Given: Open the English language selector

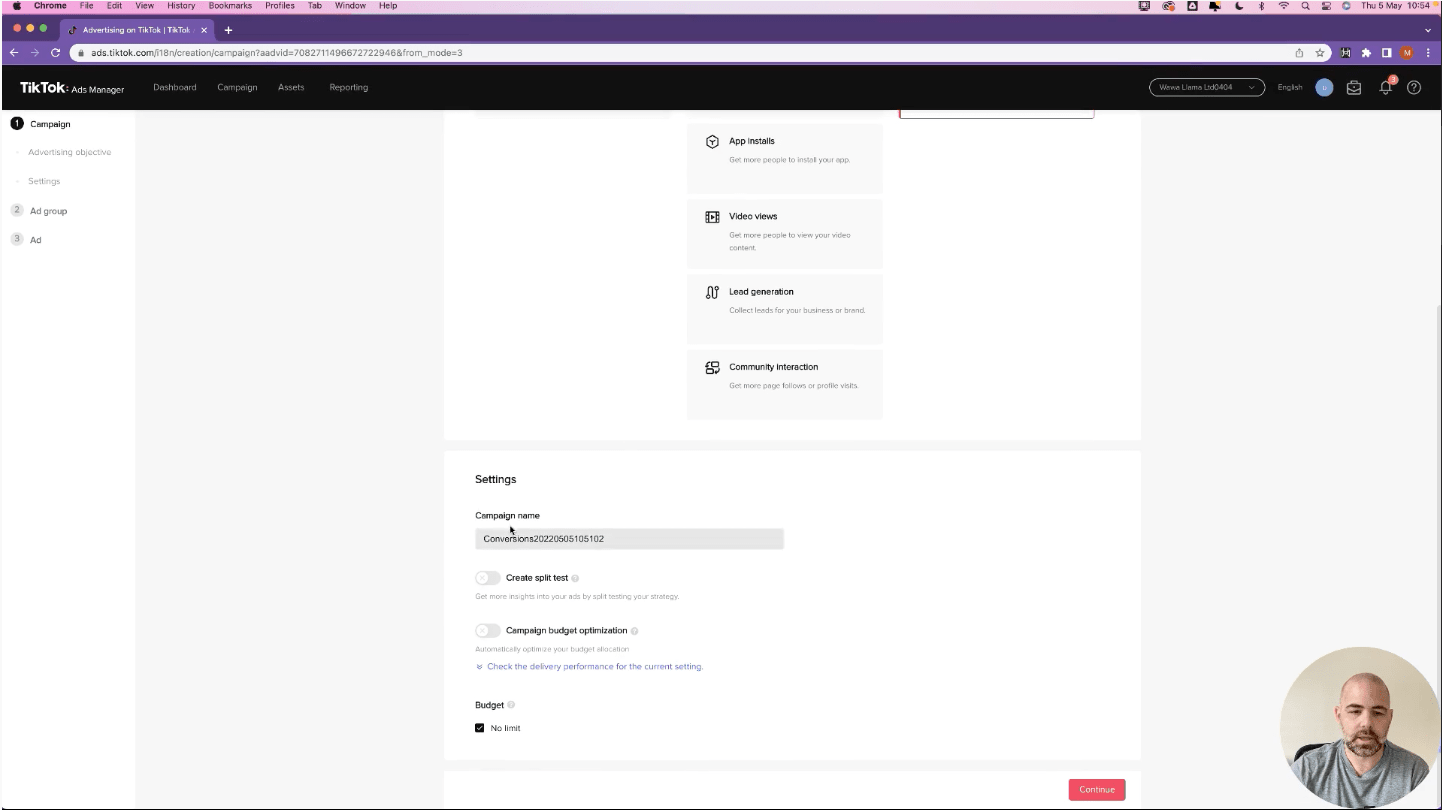Looking at the screenshot, I should point(1289,88).
